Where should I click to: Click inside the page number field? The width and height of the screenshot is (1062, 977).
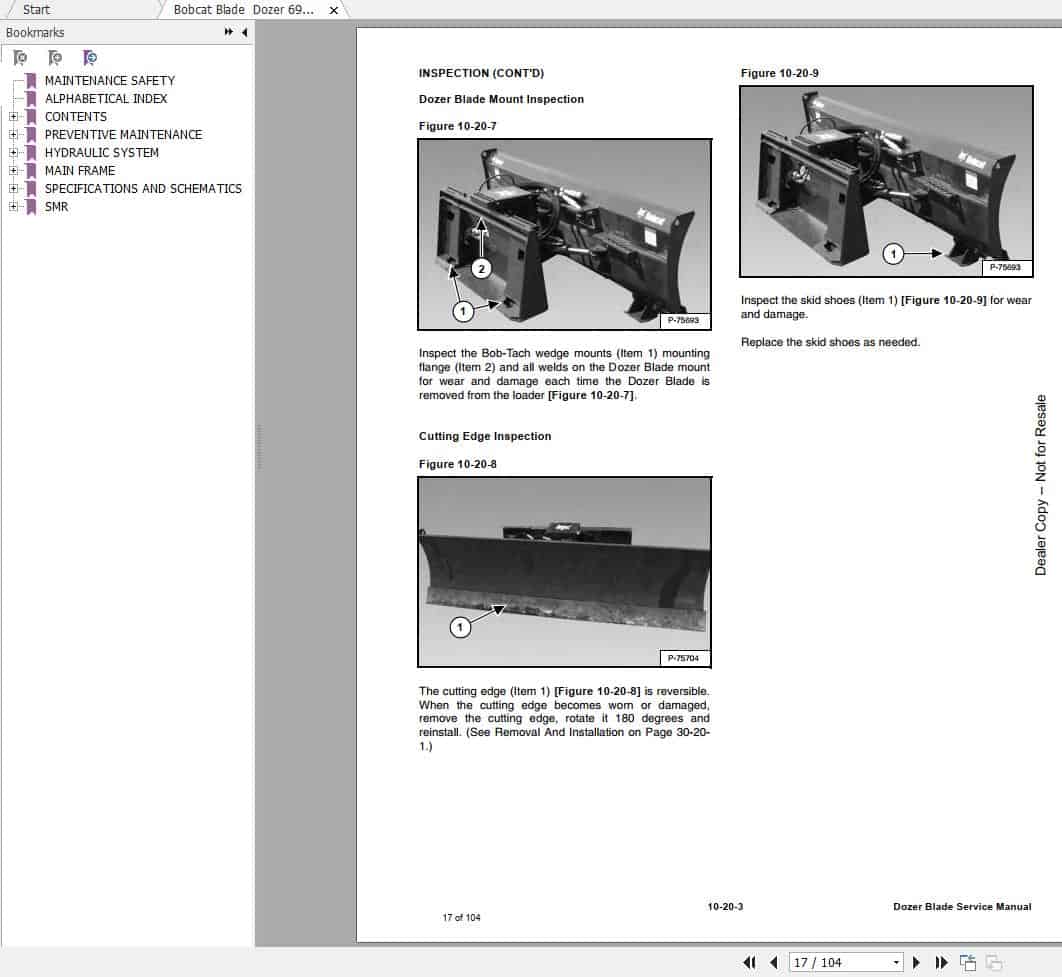pos(830,962)
